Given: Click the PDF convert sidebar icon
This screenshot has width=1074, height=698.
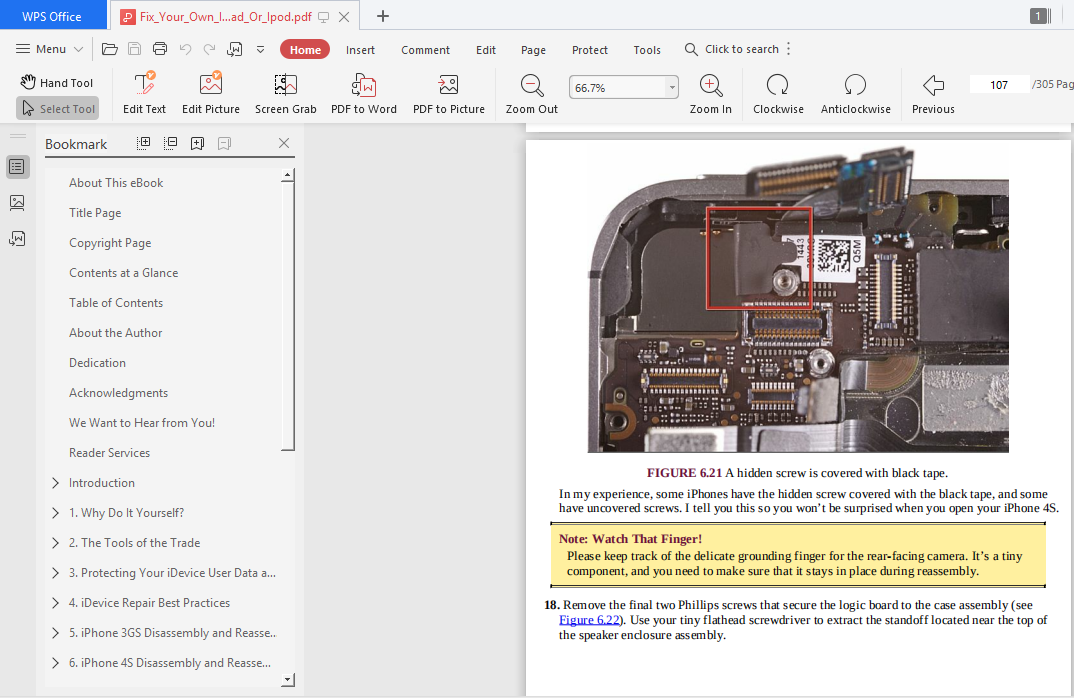Looking at the screenshot, I should (17, 238).
